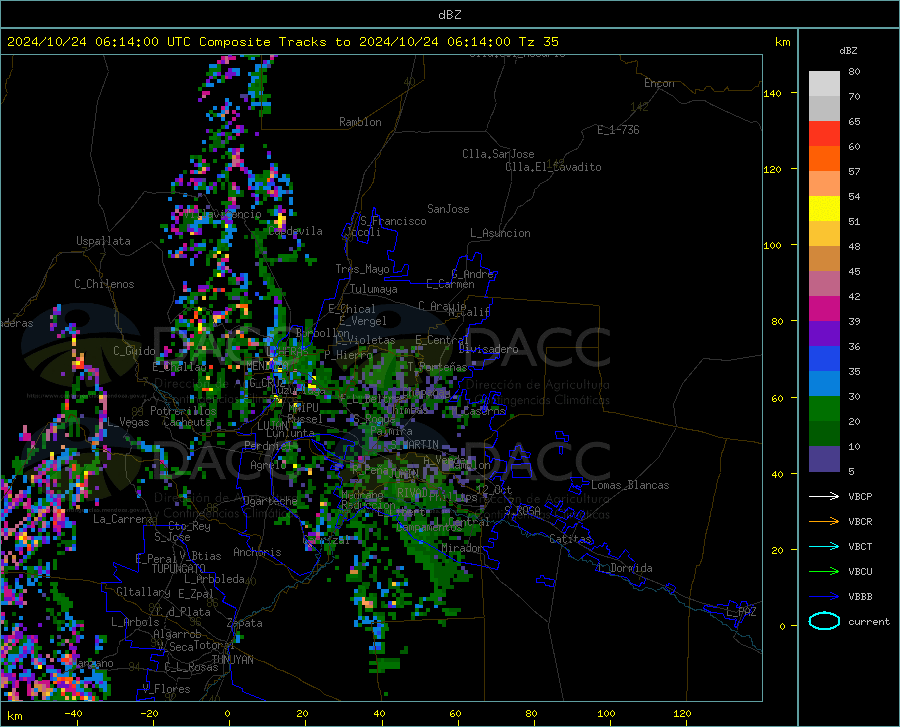The height and width of the screenshot is (727, 900).
Task: Click the blue VBBB arrow in legend
Action: pos(824,597)
